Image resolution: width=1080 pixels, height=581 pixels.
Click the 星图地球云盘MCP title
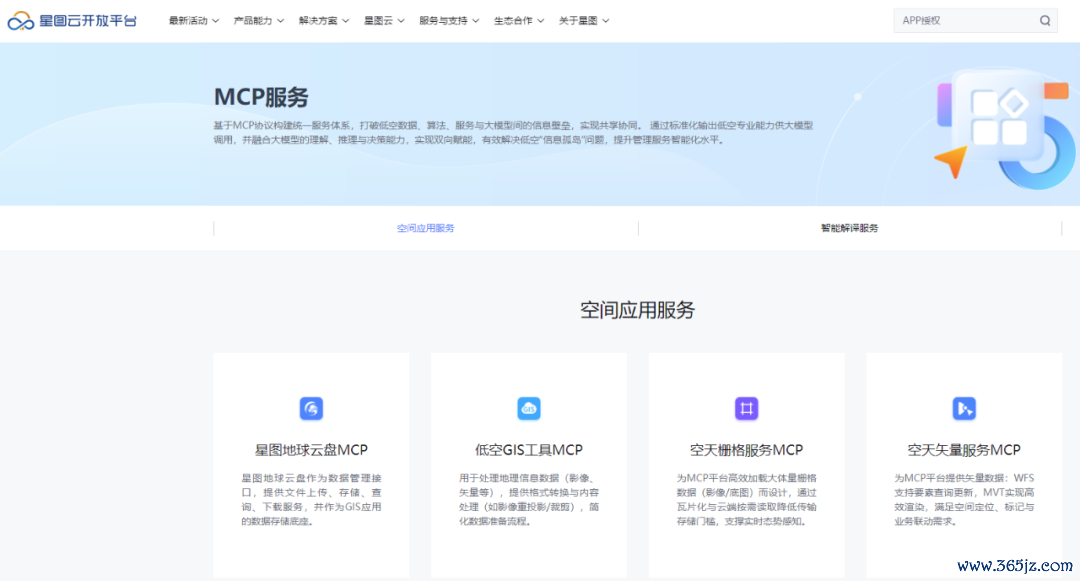click(x=311, y=450)
